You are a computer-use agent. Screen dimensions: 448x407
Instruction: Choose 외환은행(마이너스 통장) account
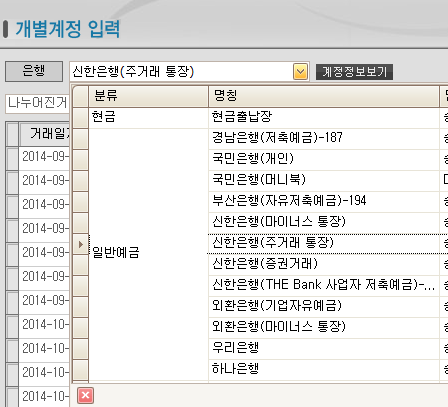tap(324, 327)
